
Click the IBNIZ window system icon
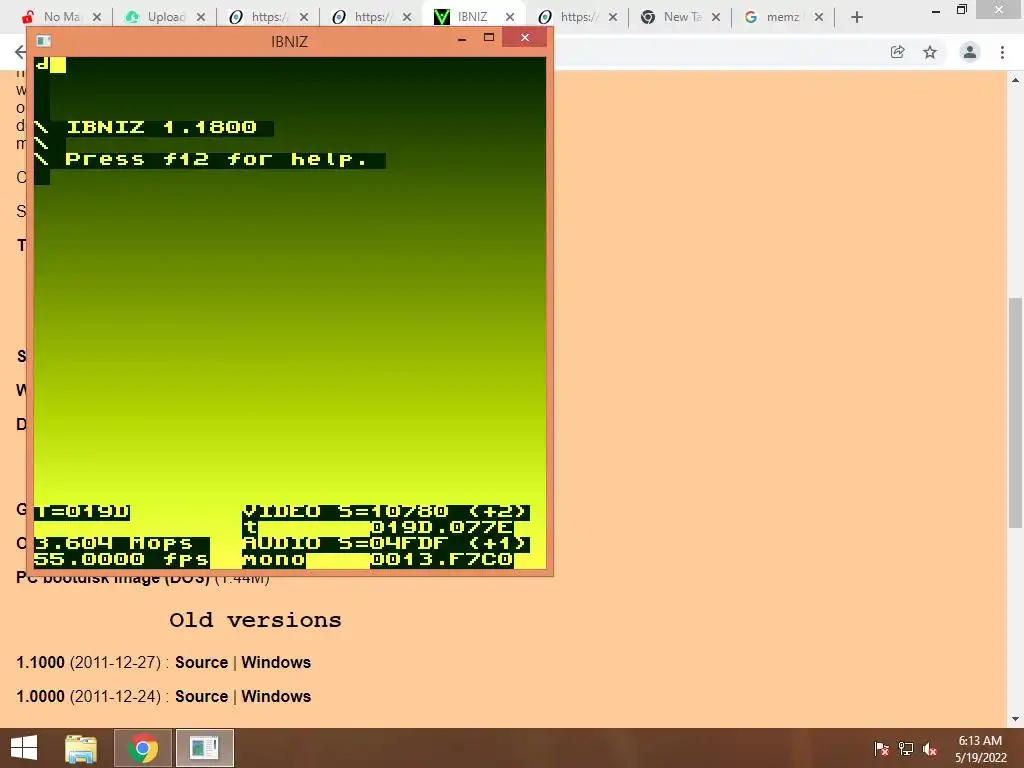coord(44,40)
